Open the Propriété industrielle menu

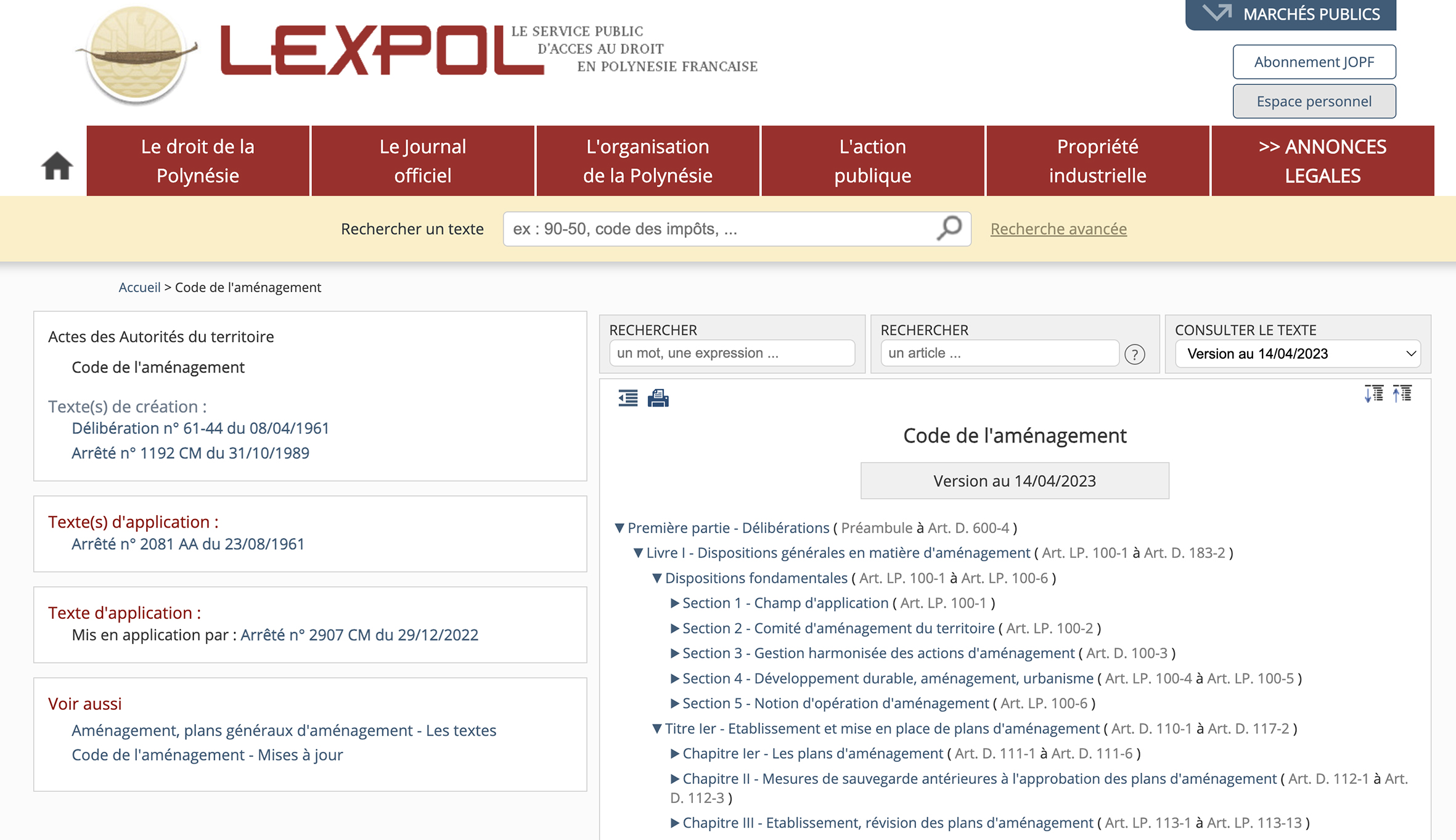pyautogui.click(x=1097, y=161)
